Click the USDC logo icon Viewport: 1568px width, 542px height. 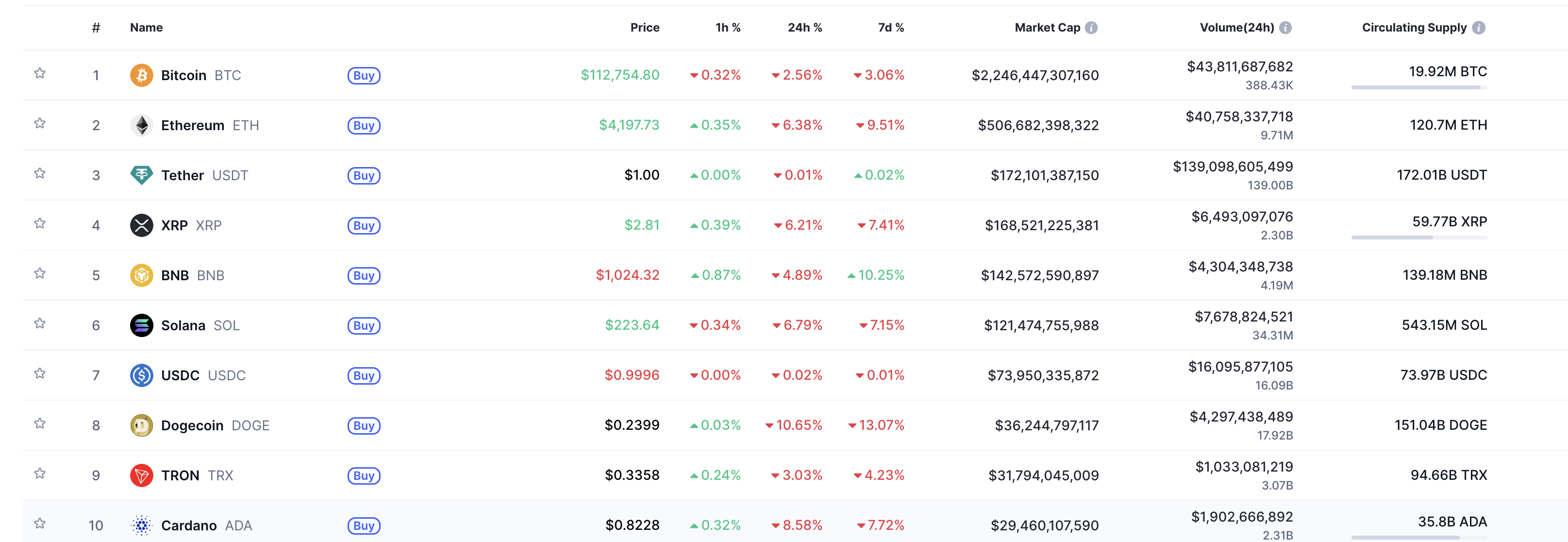tap(141, 375)
